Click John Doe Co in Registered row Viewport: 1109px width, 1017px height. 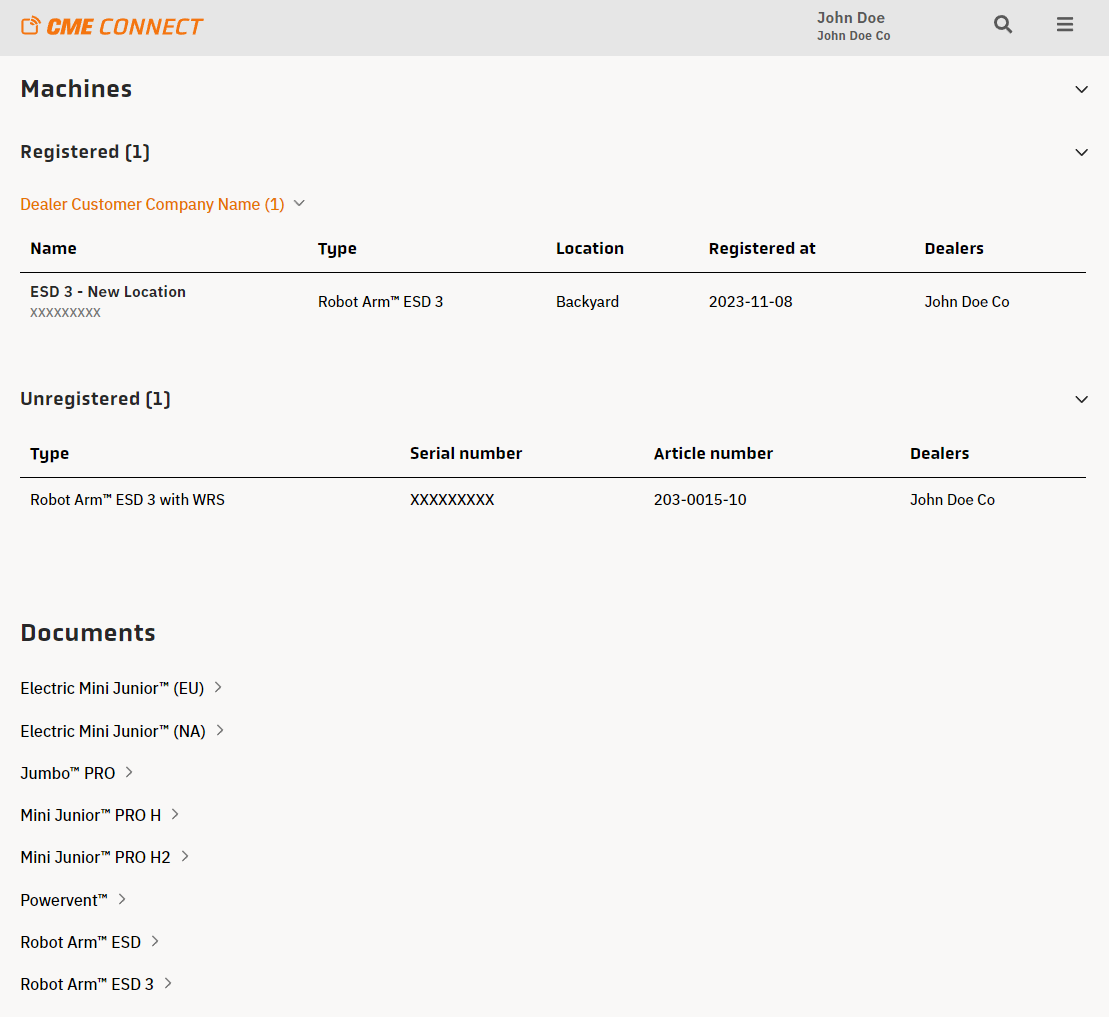point(967,302)
